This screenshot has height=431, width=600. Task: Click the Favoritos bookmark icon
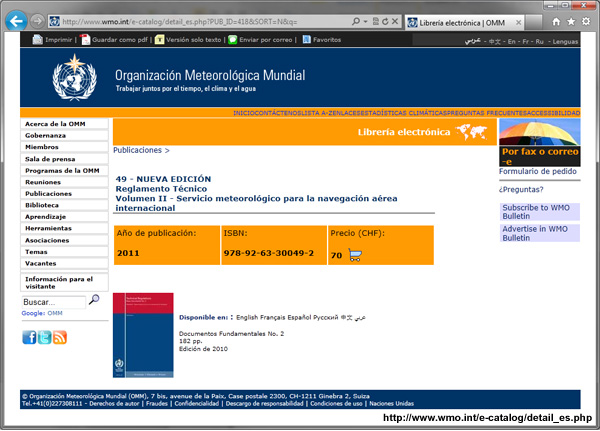click(307, 39)
